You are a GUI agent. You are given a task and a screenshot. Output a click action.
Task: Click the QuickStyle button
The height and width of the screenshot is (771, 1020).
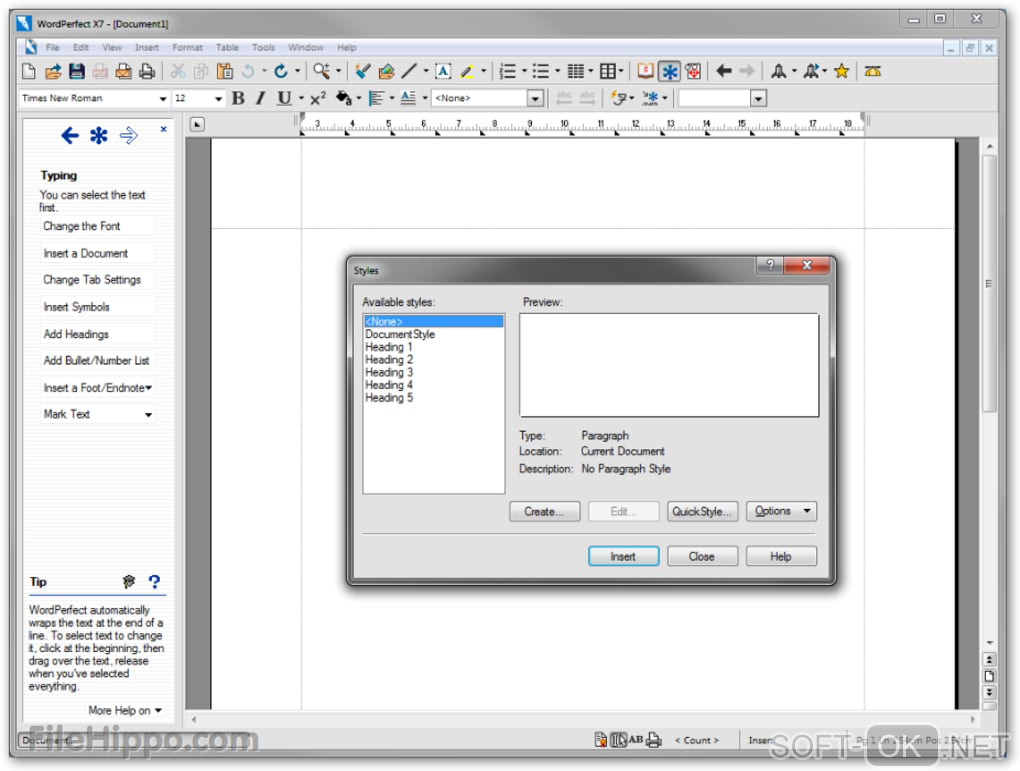702,511
